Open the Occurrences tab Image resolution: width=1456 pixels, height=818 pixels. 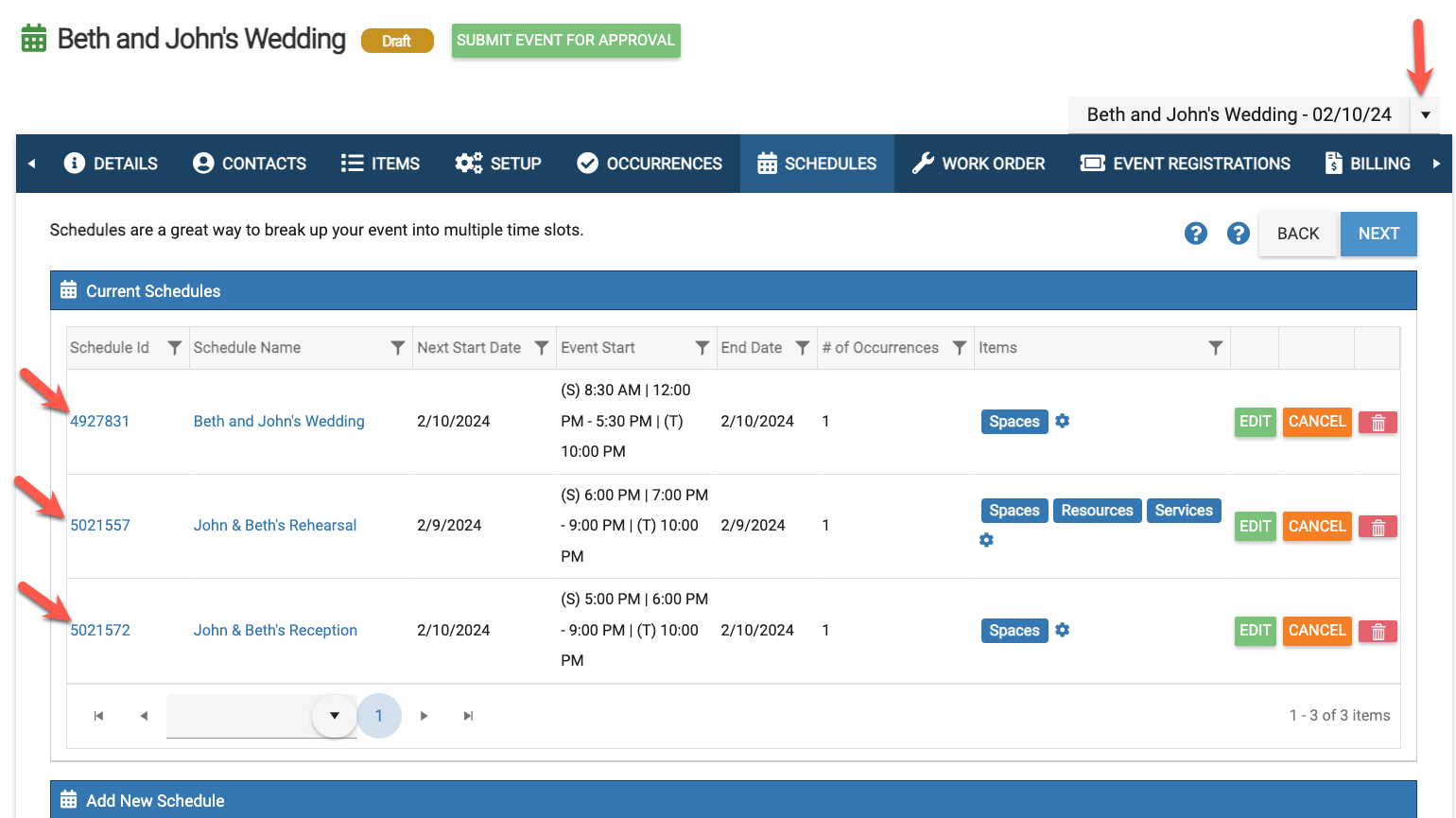(650, 164)
